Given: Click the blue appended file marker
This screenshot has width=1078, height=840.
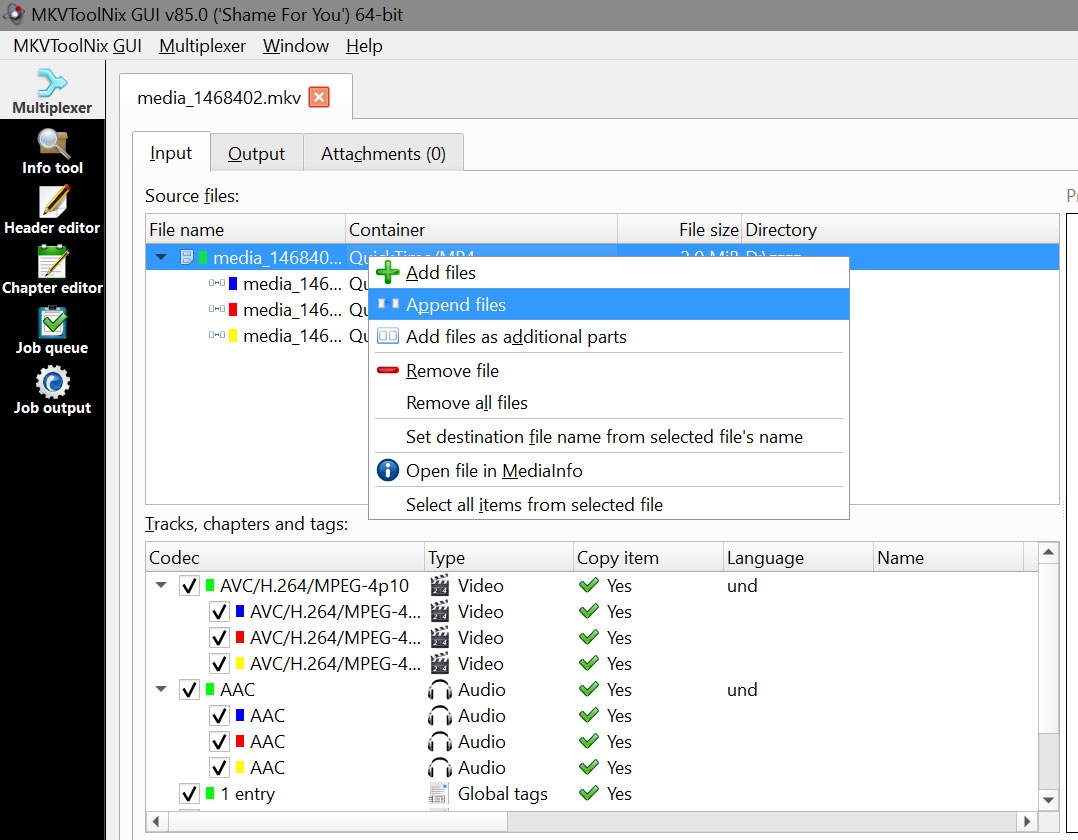Looking at the screenshot, I should [233, 283].
